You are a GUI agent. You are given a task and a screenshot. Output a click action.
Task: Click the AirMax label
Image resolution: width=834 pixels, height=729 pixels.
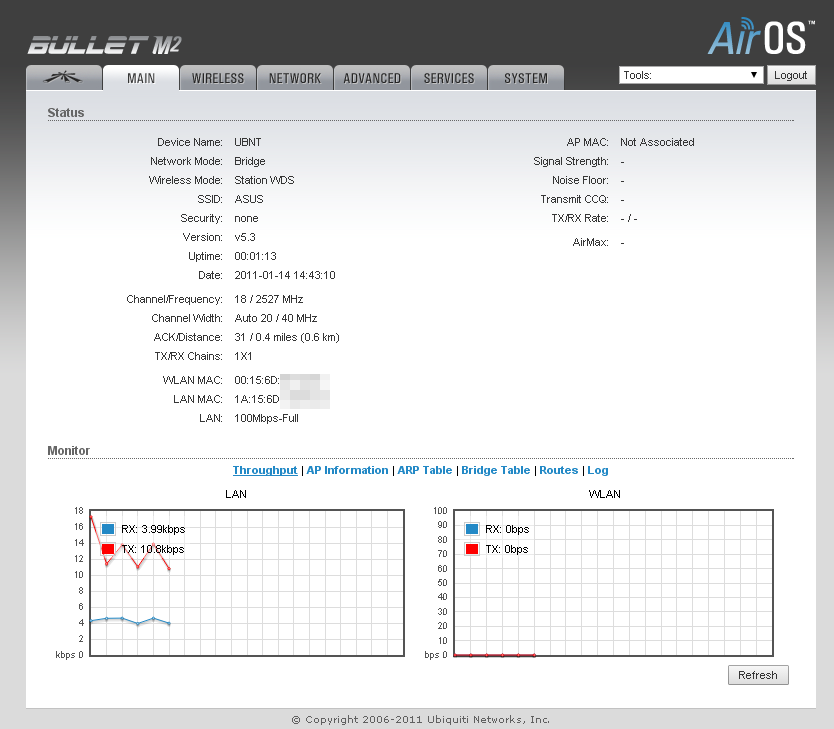point(590,242)
